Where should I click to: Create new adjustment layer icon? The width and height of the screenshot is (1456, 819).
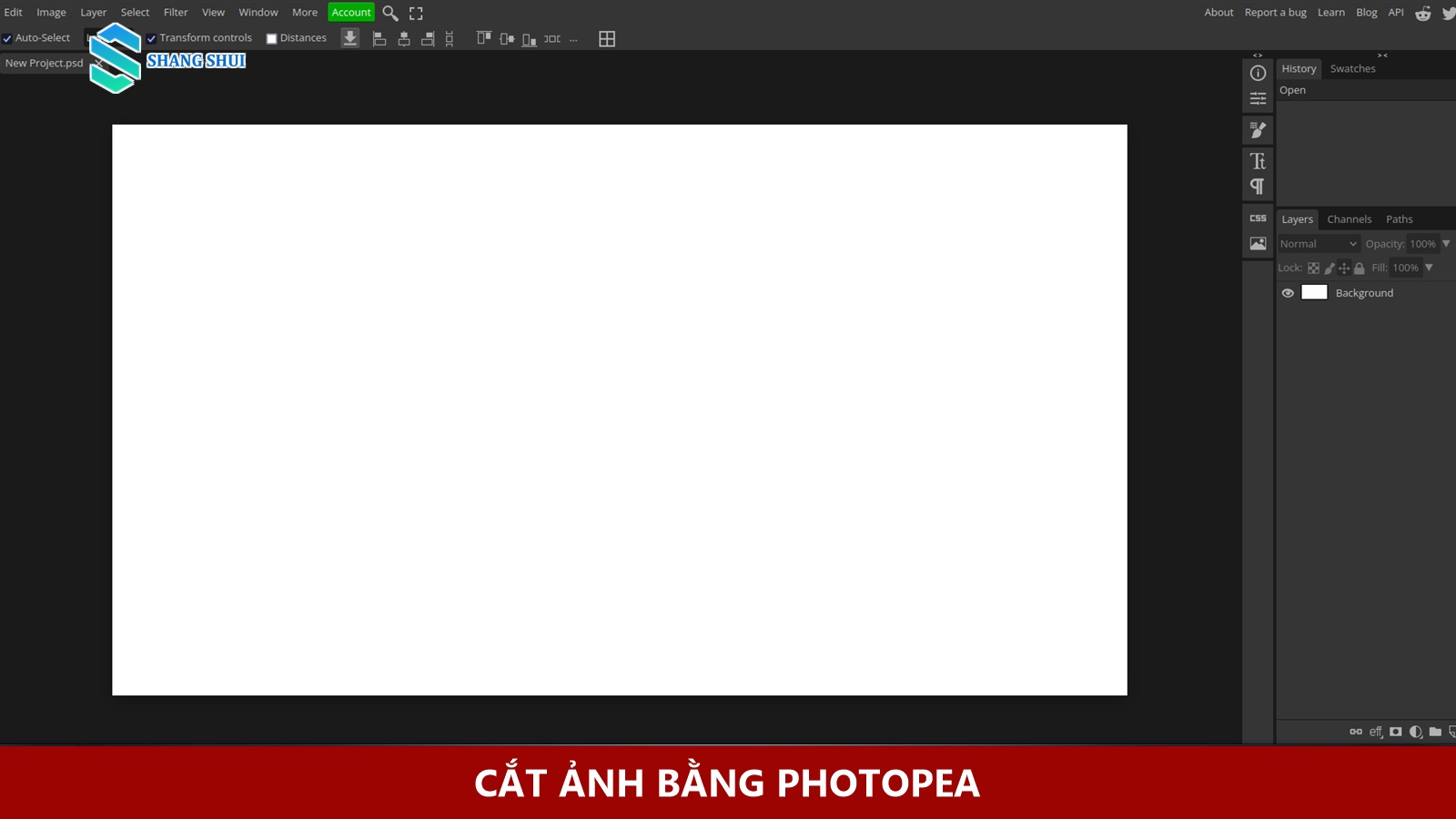tap(1416, 732)
